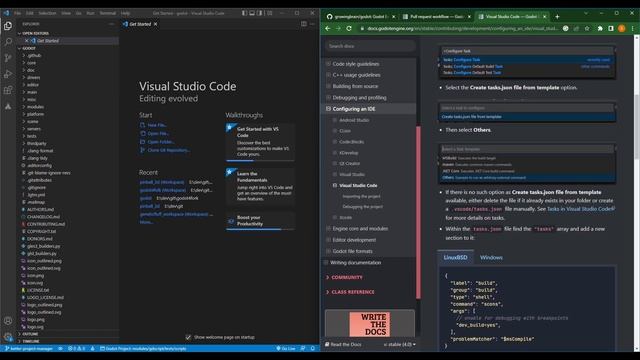Click Open Folder... link on Start list
Image resolution: width=640 pixels, height=360 pixels.
(161, 142)
